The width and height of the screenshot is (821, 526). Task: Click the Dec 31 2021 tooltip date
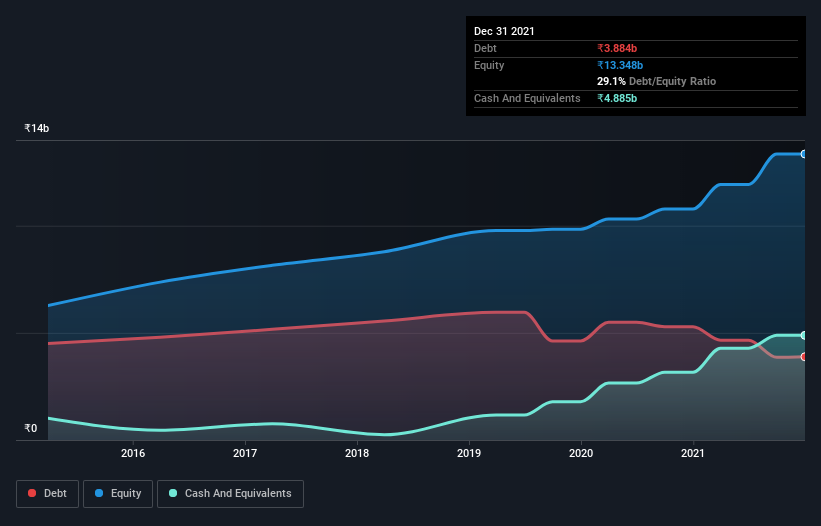(504, 31)
